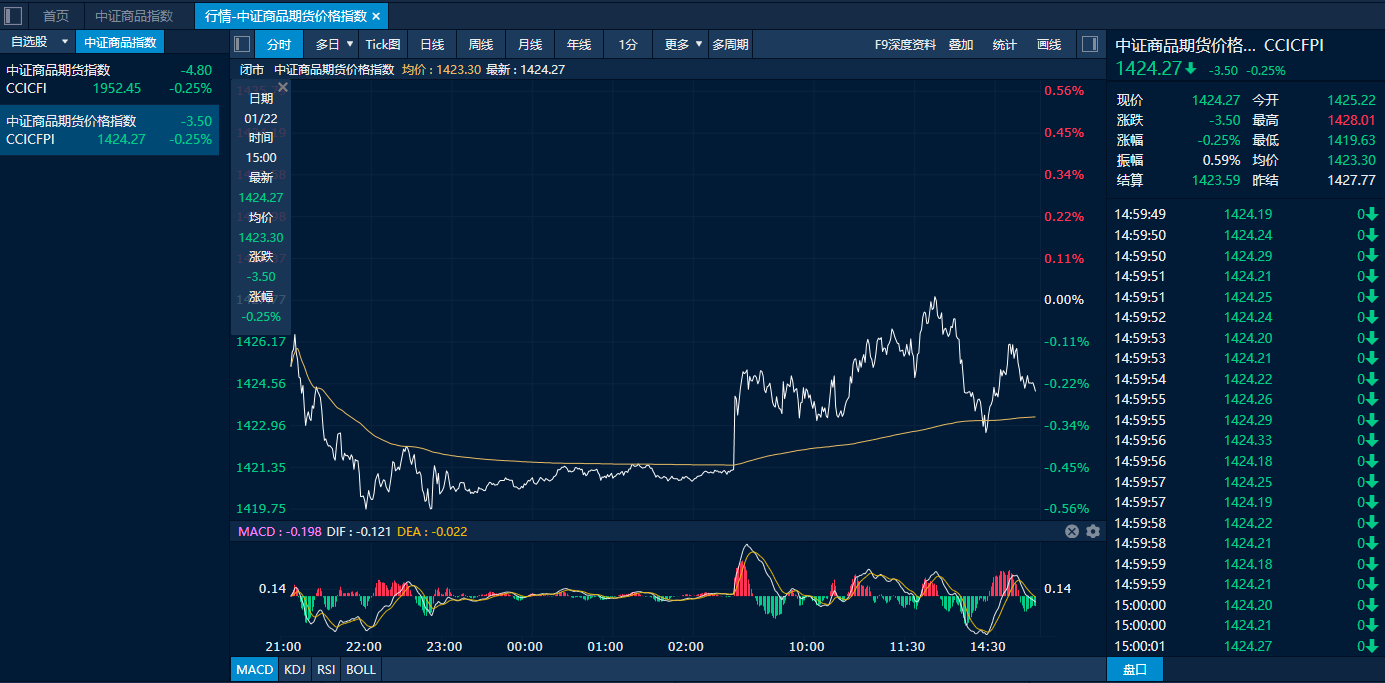This screenshot has width=1385, height=683.
Task: Open MACD indicator settings gear
Action: pyautogui.click(x=1093, y=532)
